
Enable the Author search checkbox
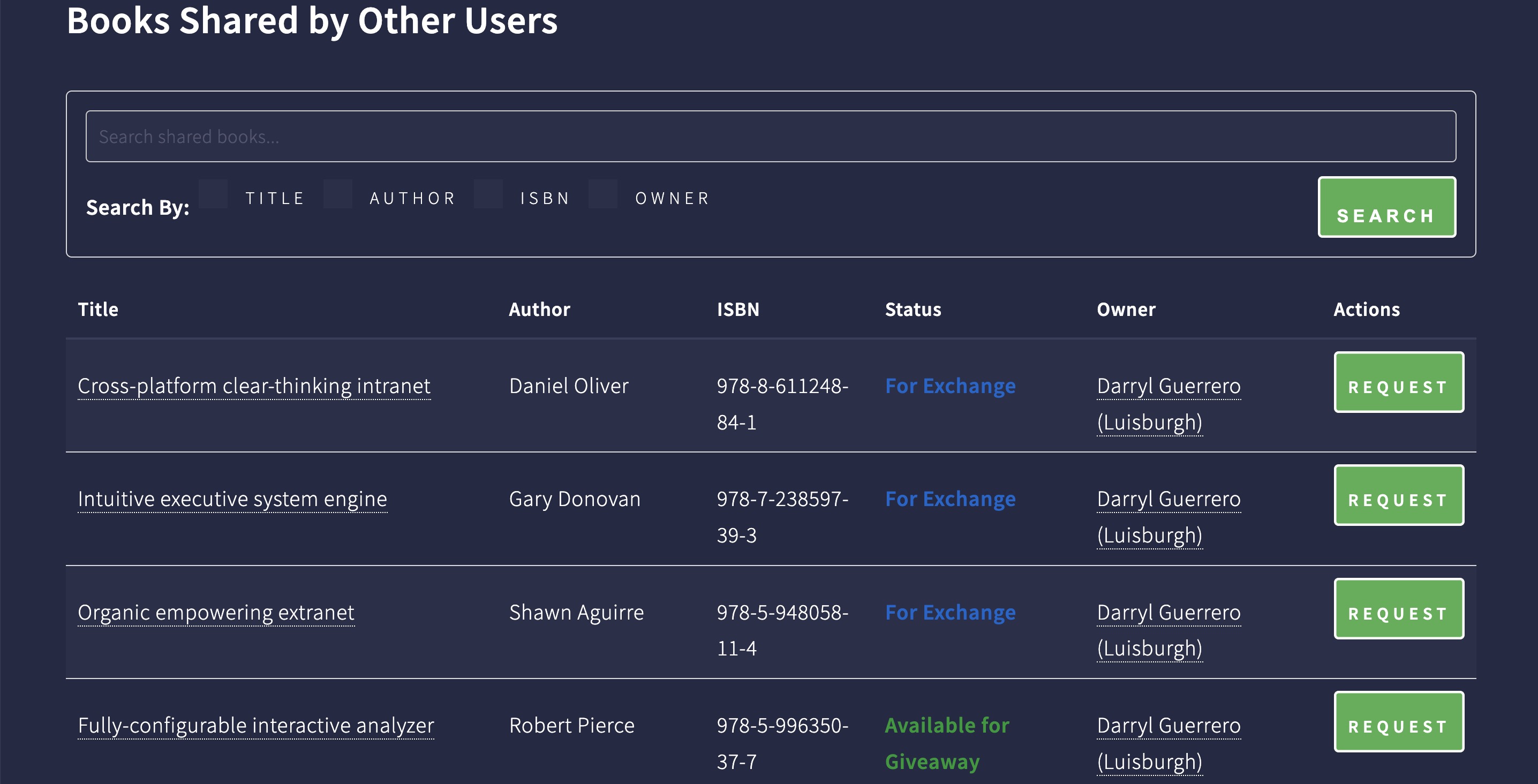point(338,194)
